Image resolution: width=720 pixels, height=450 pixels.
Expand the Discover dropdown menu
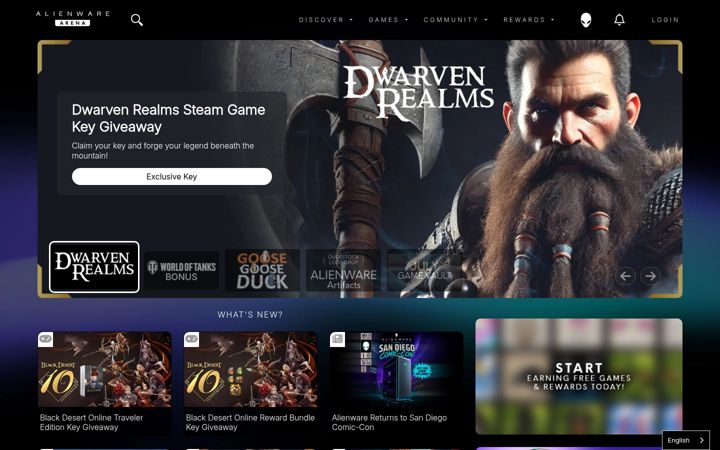(x=326, y=20)
